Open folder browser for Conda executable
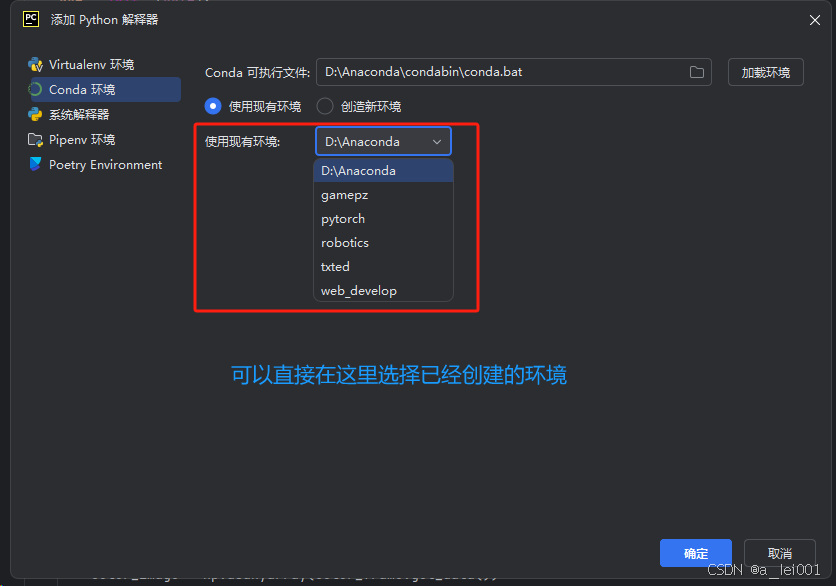The width and height of the screenshot is (836, 586). pos(696,72)
